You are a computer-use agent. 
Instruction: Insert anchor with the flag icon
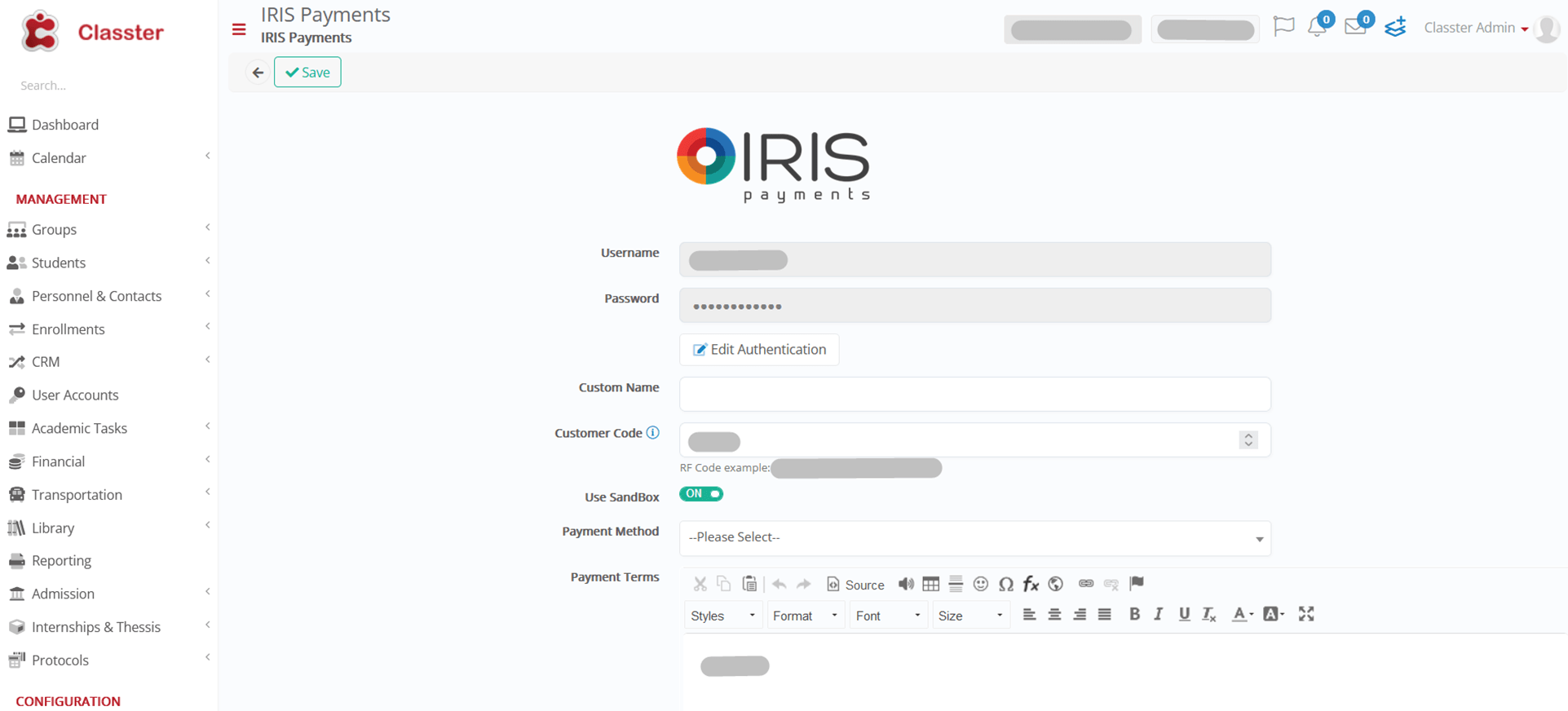tap(1137, 583)
